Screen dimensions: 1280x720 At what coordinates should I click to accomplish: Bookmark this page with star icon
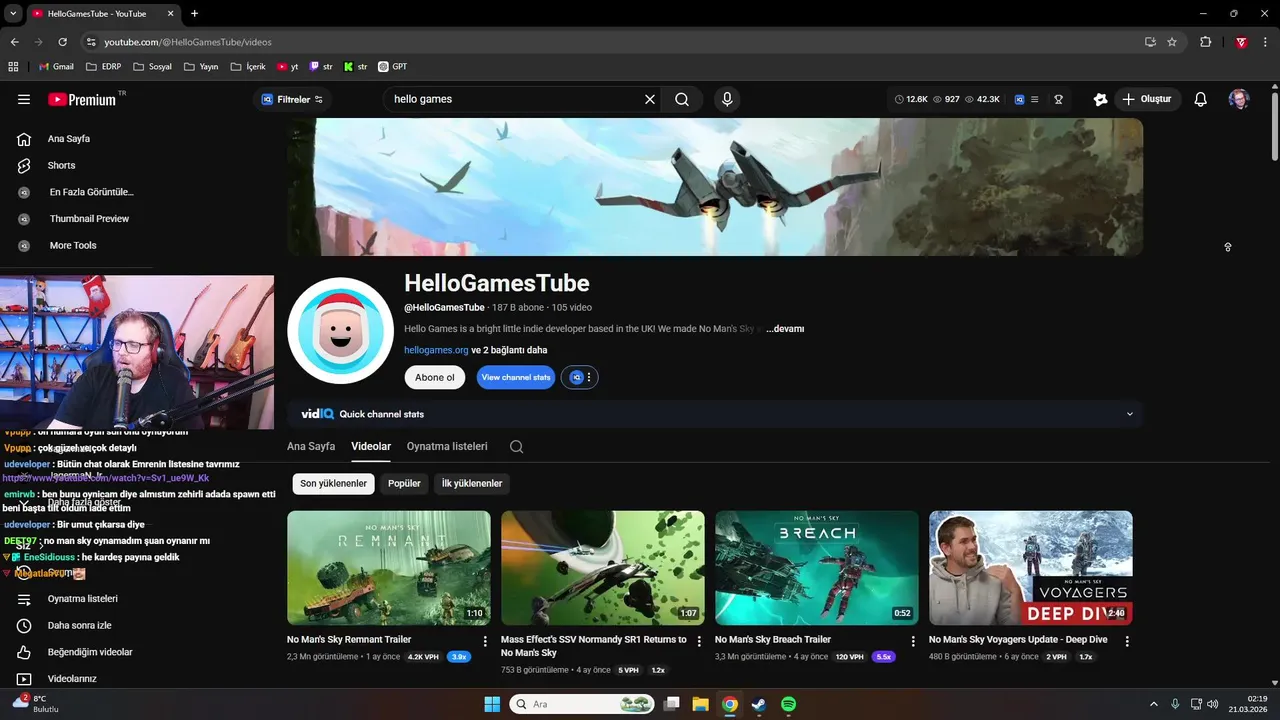(1172, 42)
